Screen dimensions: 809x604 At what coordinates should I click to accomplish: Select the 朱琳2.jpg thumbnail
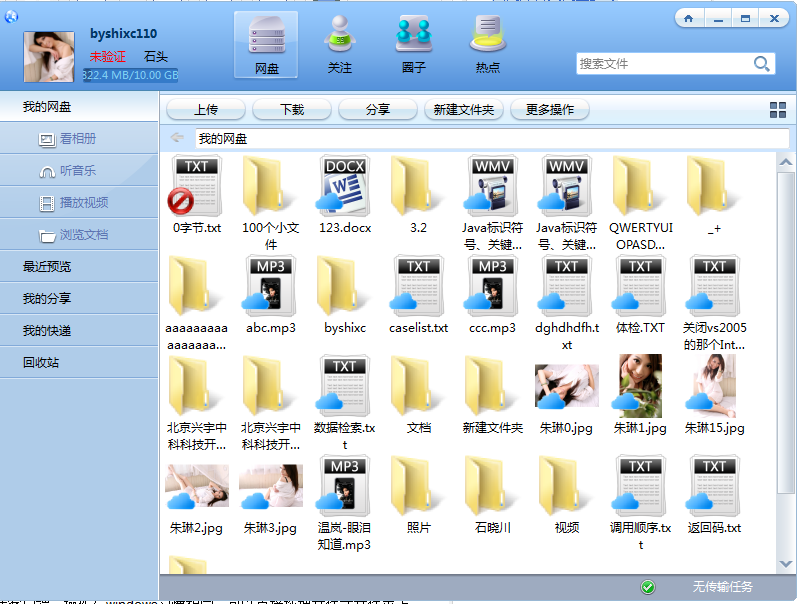coord(197,486)
